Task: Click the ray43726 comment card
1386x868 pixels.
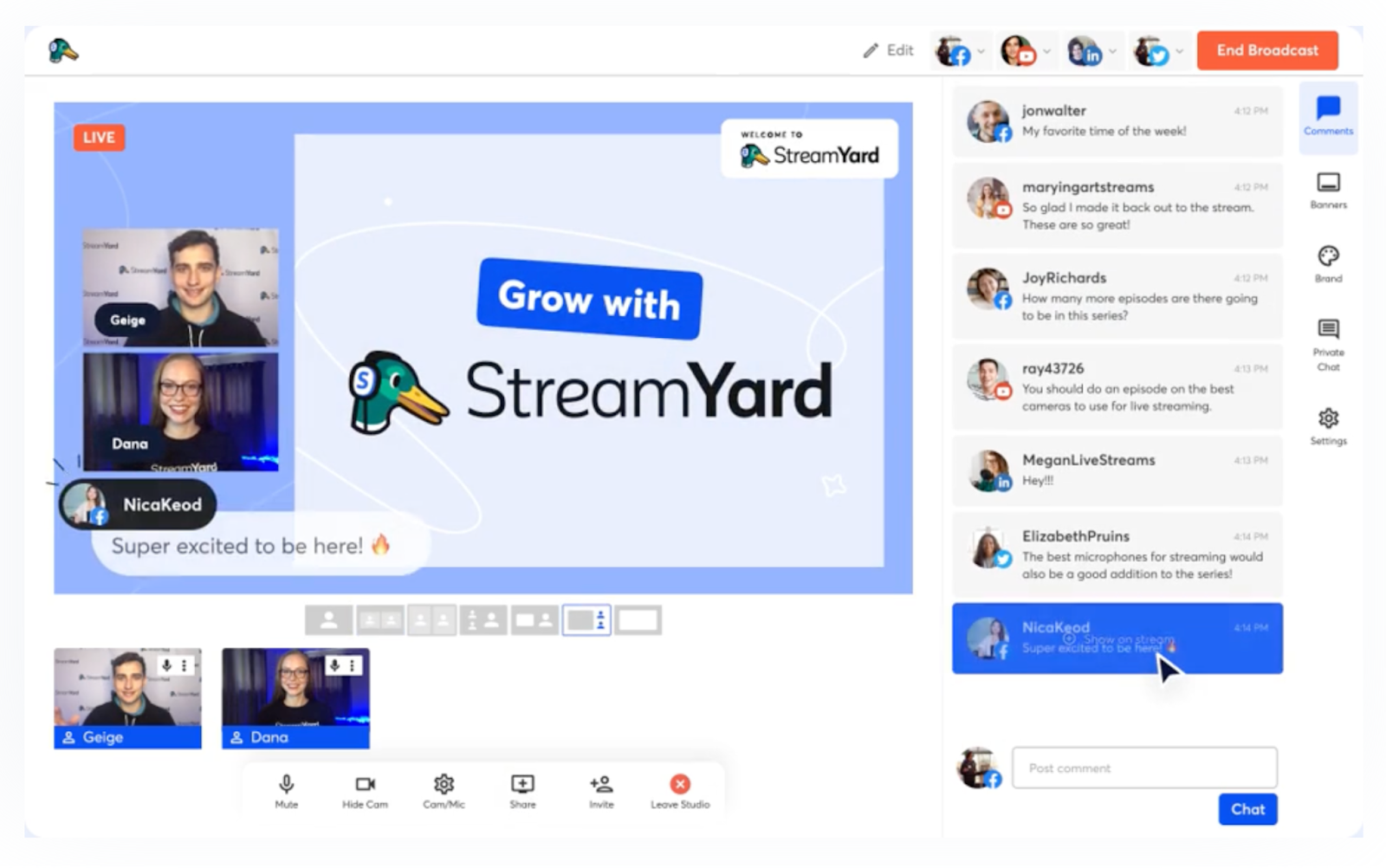Action: click(1117, 387)
